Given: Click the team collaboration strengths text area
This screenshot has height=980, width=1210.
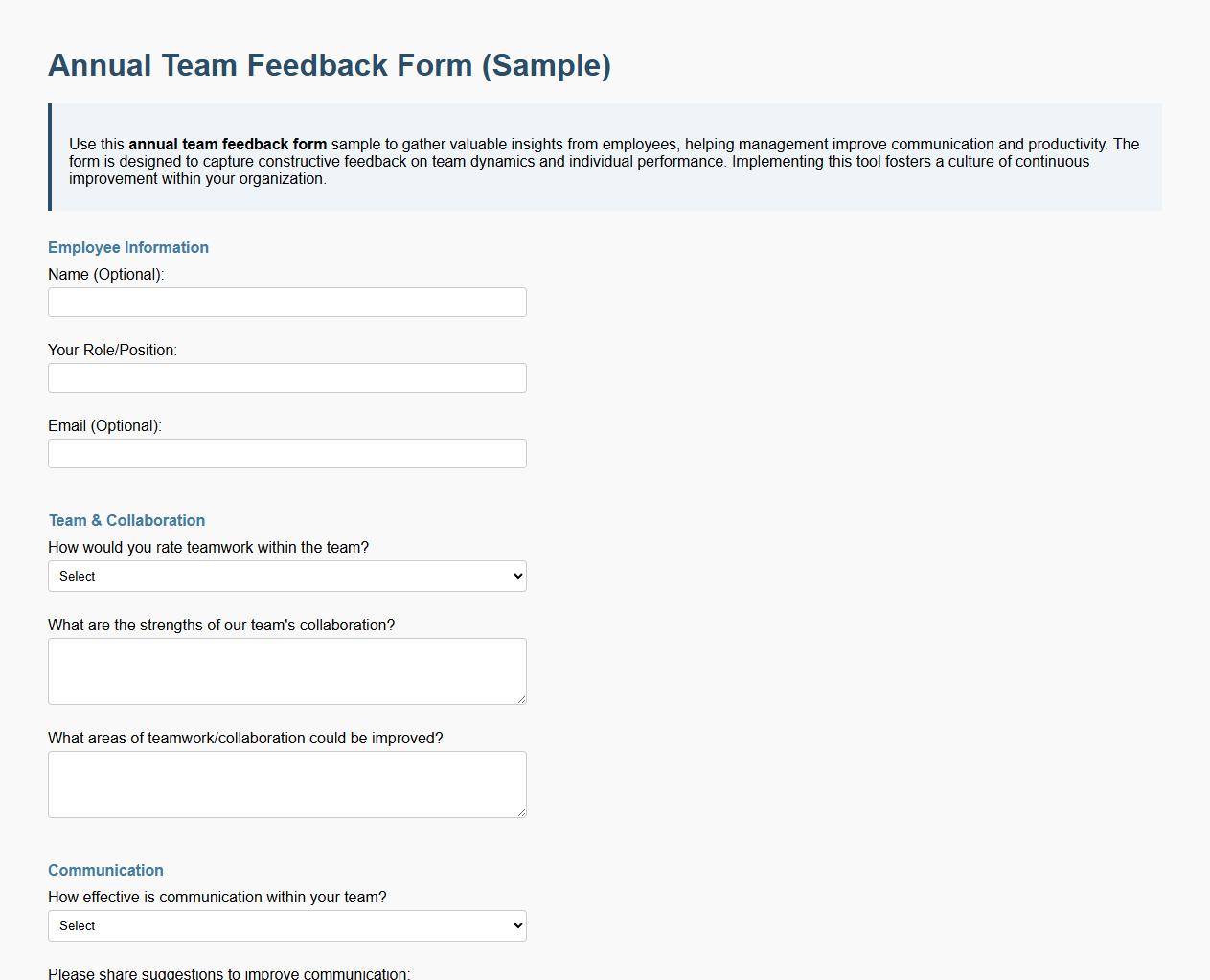Looking at the screenshot, I should click(x=286, y=671).
